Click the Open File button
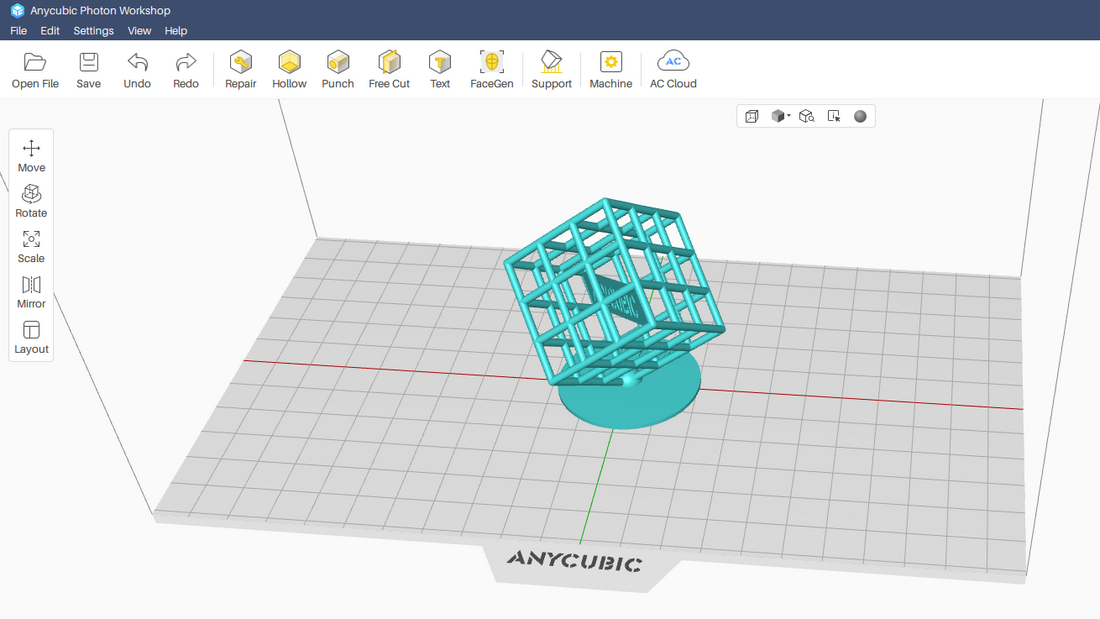 (35, 68)
